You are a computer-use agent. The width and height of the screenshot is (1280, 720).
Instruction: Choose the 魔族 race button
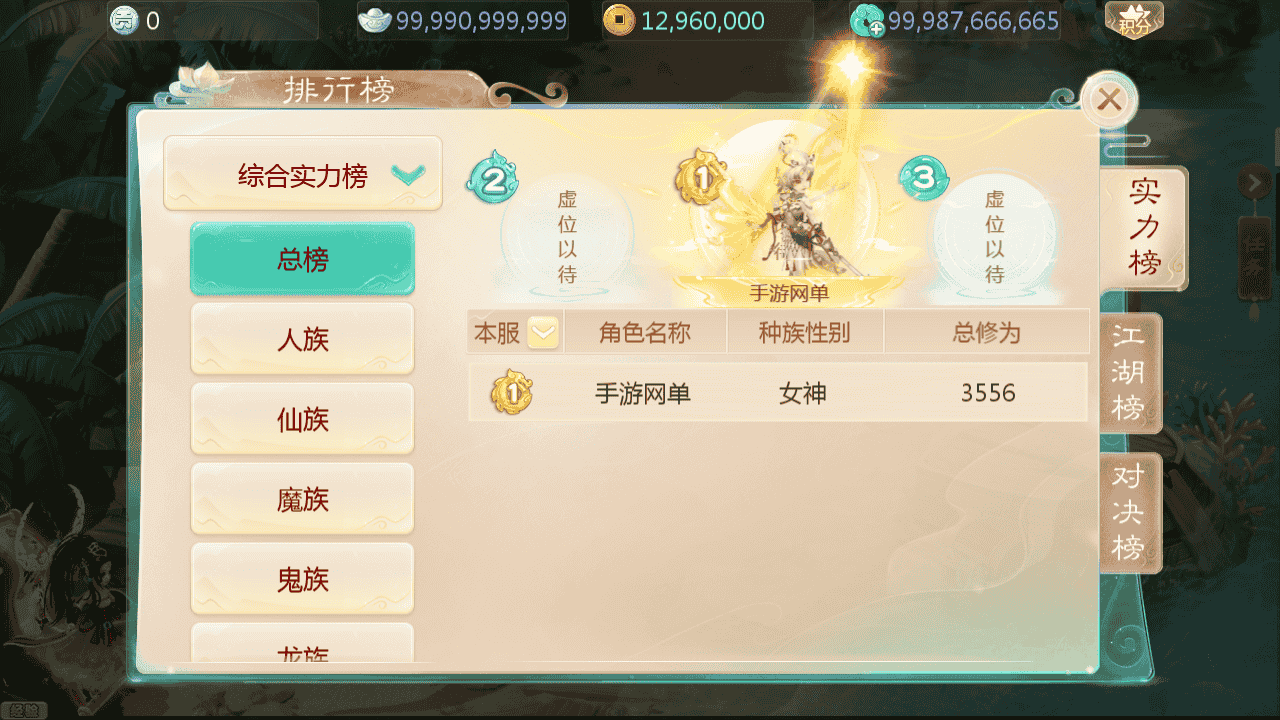302,499
